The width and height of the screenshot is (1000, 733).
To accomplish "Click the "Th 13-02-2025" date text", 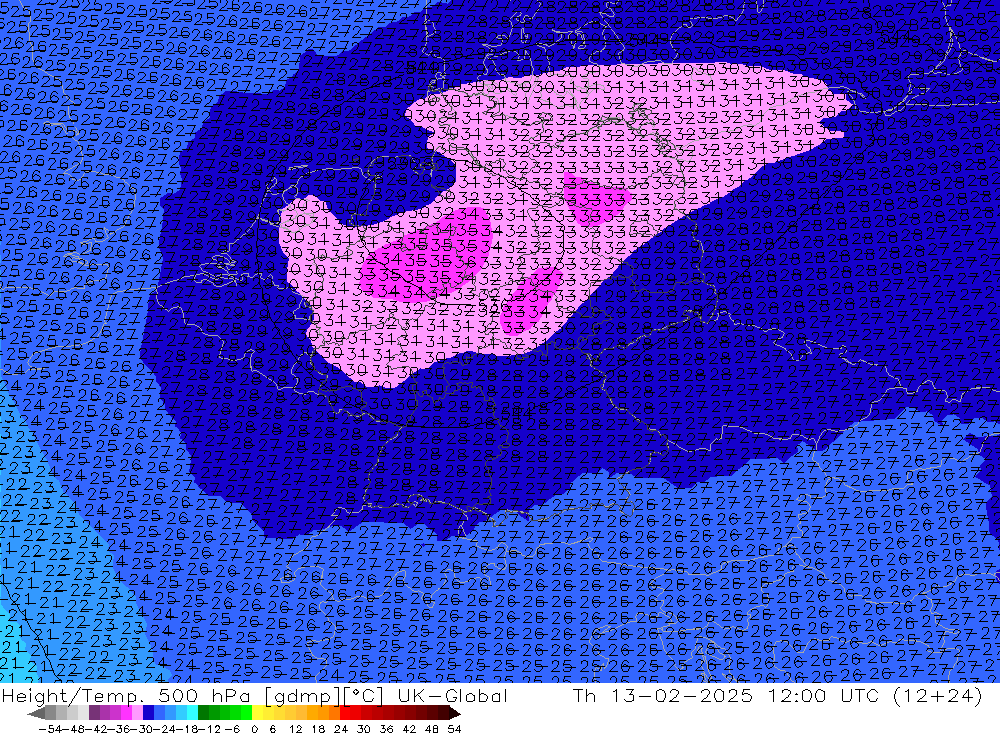I will (663, 695).
